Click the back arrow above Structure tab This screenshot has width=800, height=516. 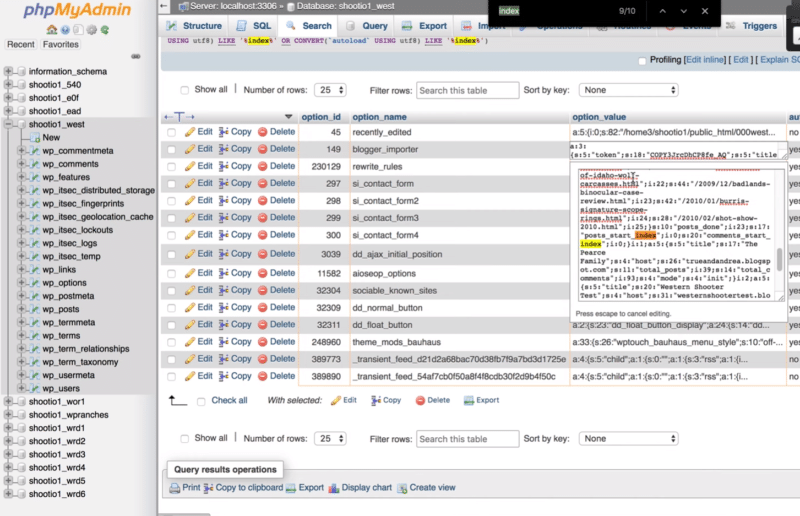163,6
